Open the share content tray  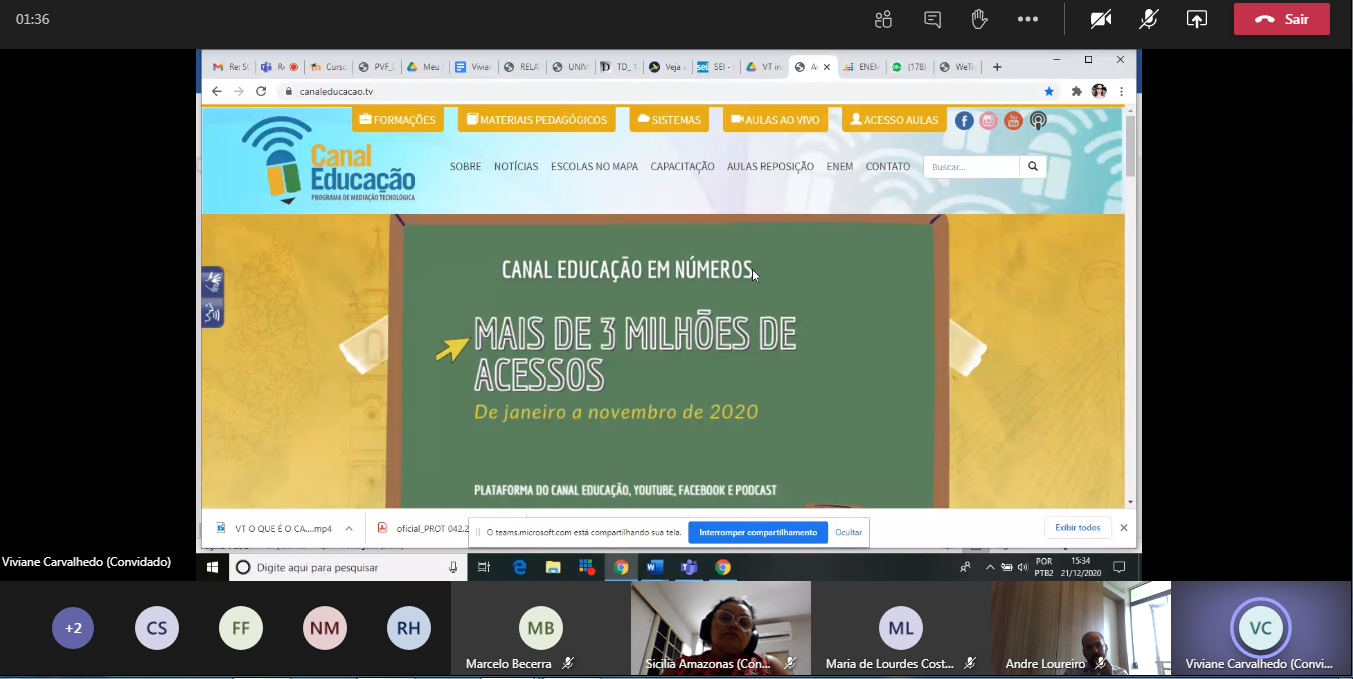pyautogui.click(x=1197, y=19)
